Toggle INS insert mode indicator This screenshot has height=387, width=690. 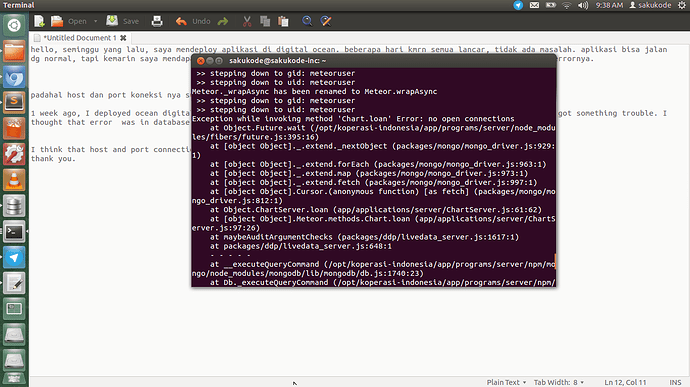[x=675, y=382]
